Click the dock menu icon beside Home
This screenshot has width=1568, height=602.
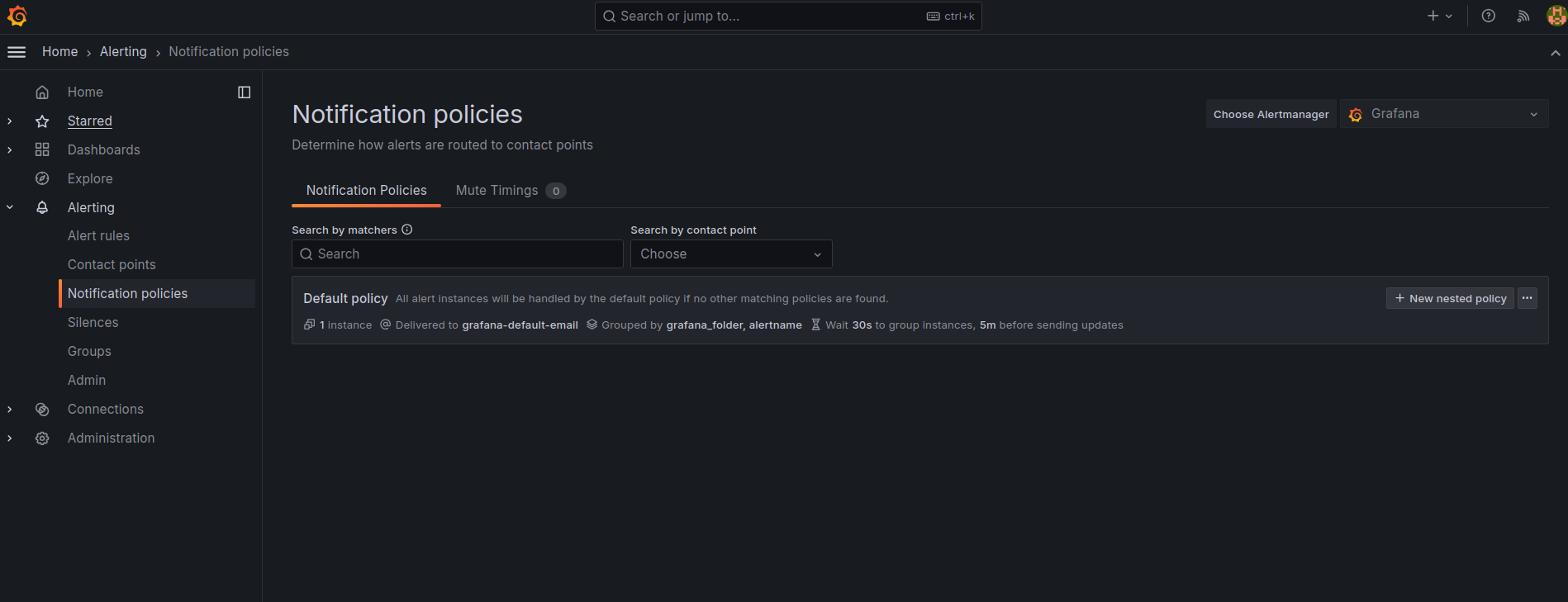pos(244,92)
